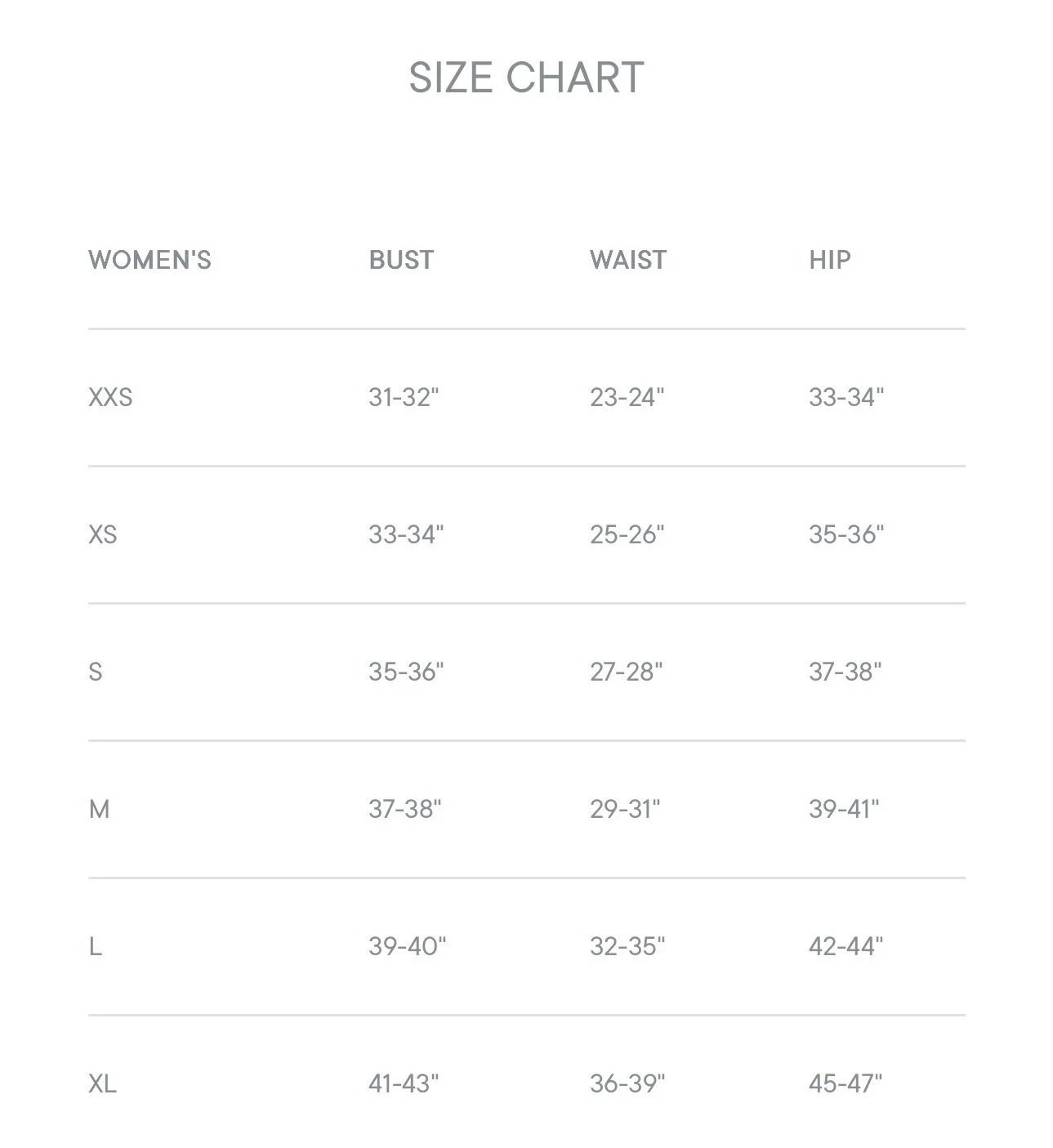Click the WAIST column header

pyautogui.click(x=628, y=260)
